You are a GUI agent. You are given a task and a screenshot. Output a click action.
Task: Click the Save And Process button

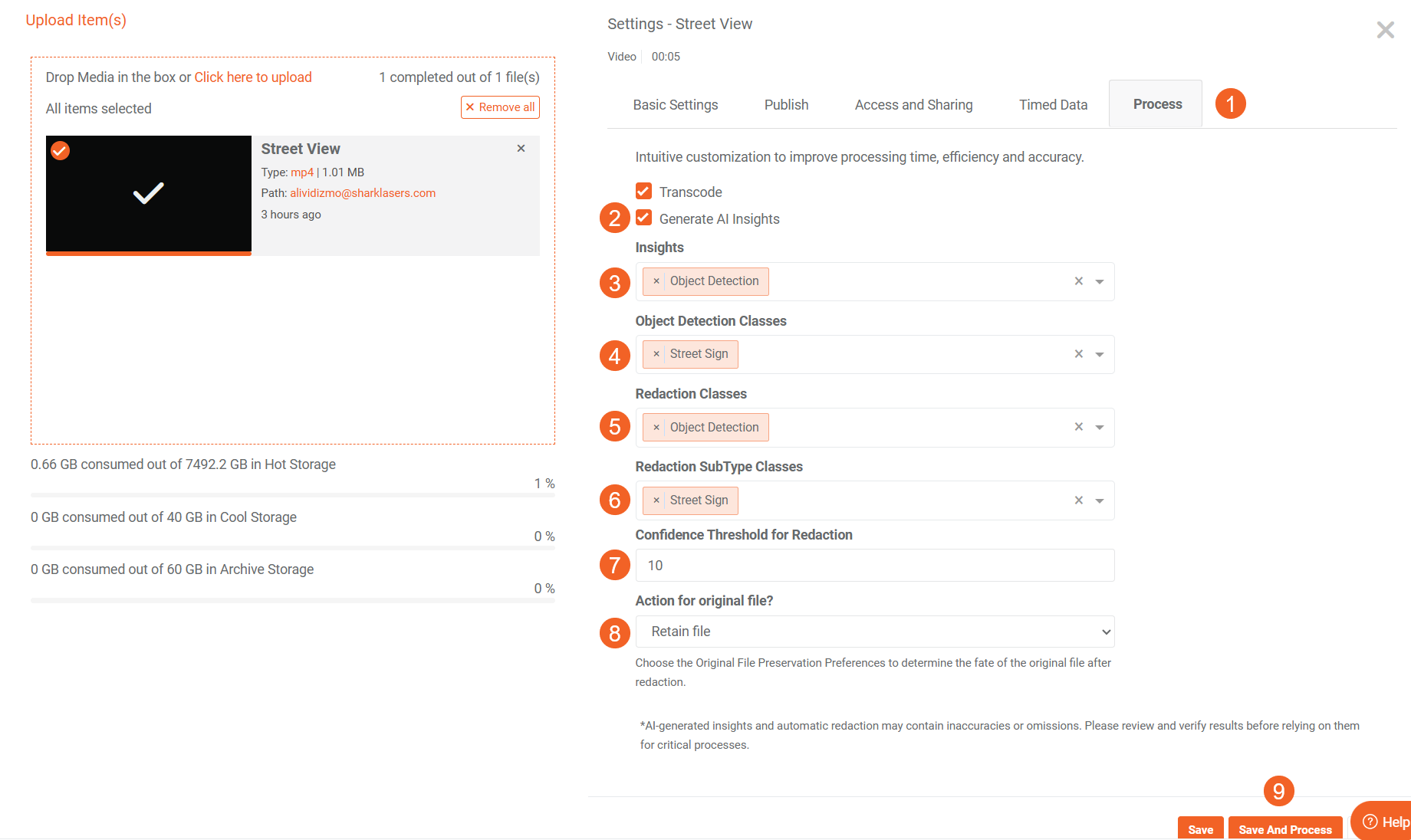(x=1284, y=829)
